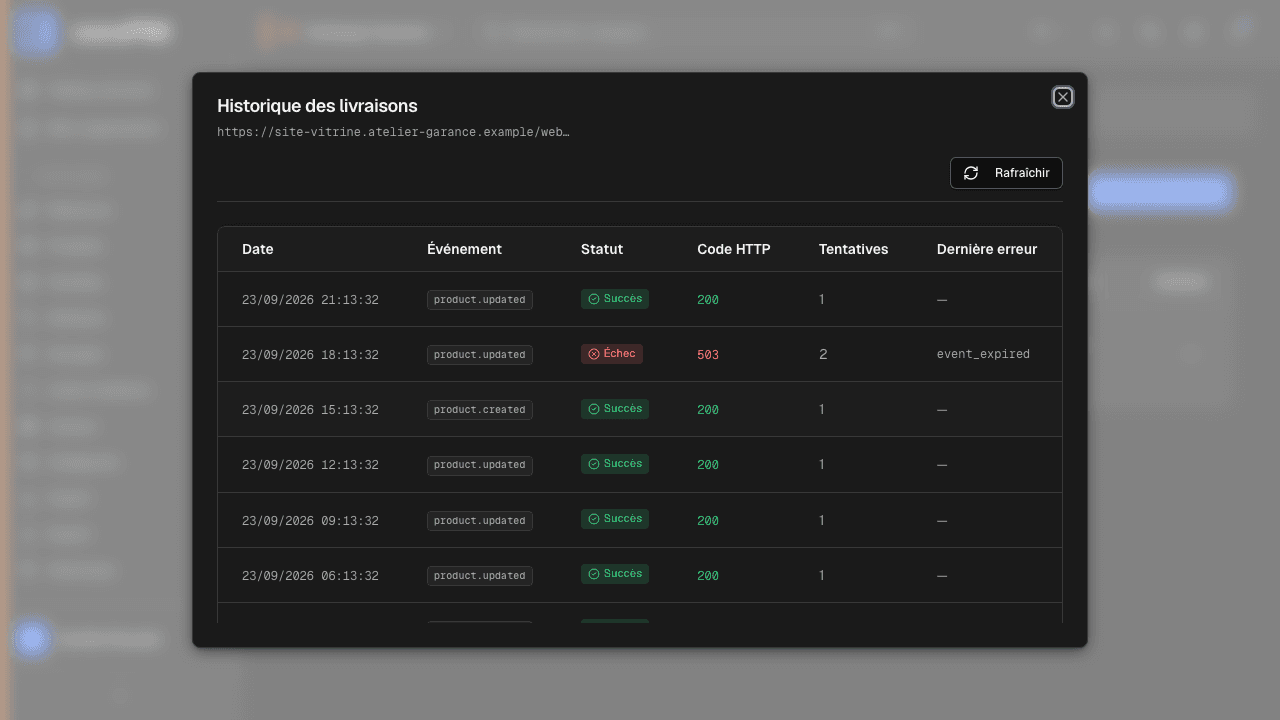Viewport: 1280px width, 720px height.
Task: Click the Historique des livraisons title
Action: (x=317, y=105)
